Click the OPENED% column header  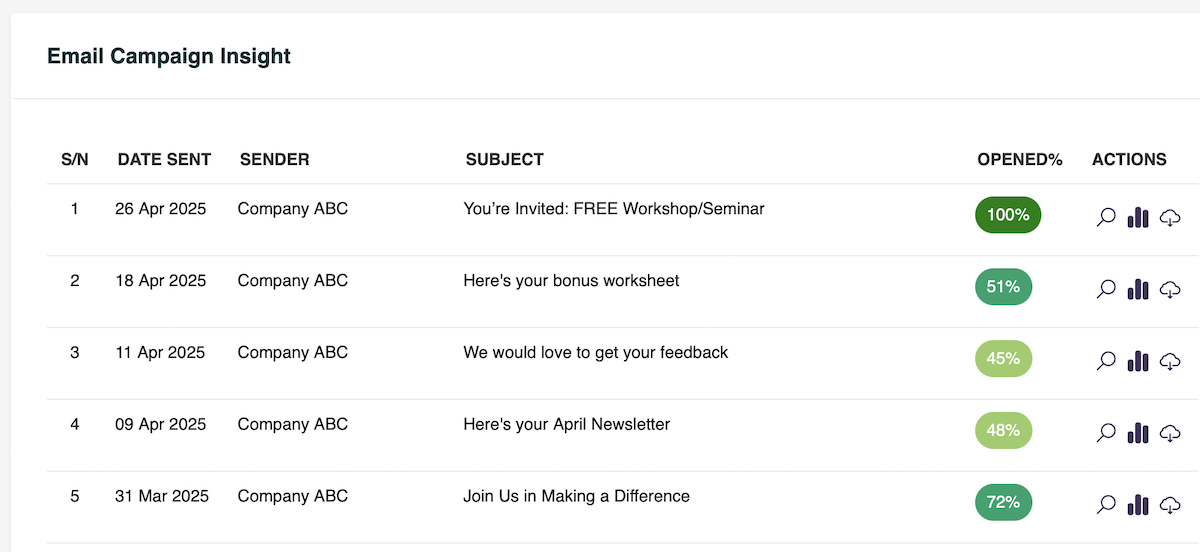pyautogui.click(x=1020, y=159)
